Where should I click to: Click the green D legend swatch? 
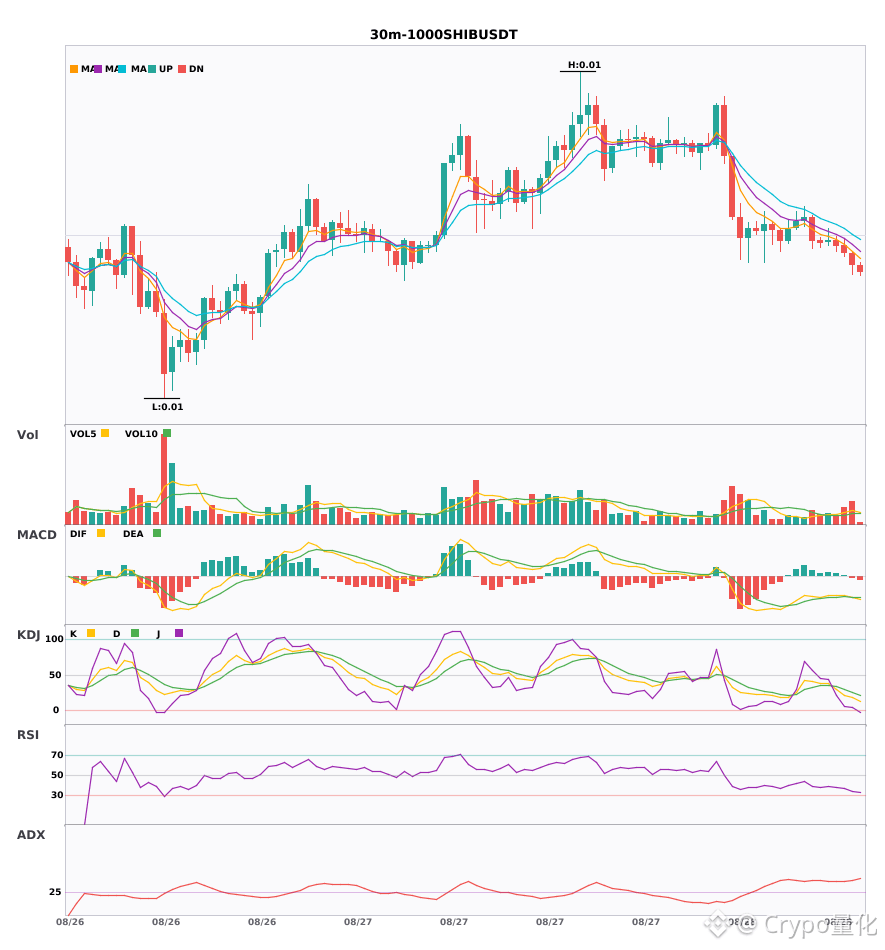coord(135,633)
